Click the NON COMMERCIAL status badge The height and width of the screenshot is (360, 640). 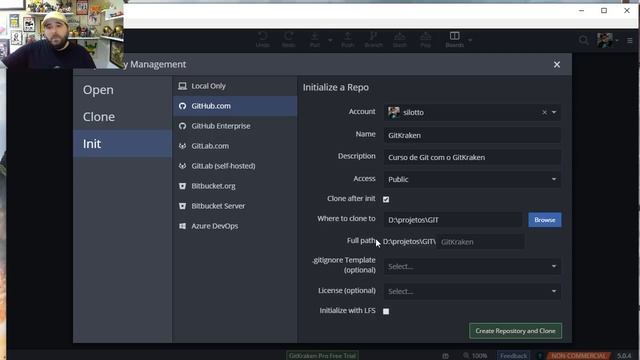[x=578, y=356]
